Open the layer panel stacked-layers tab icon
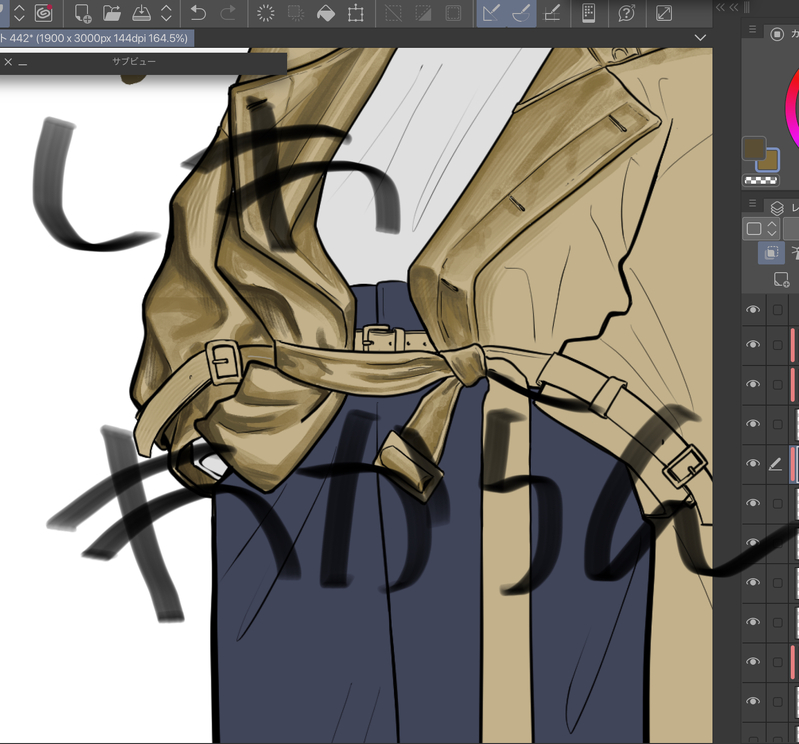Viewport: 799px width, 744px height. (777, 208)
